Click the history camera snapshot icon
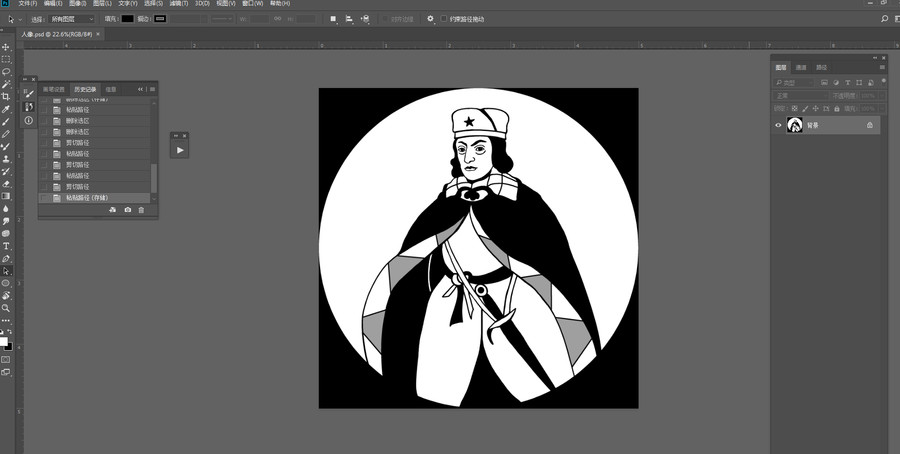The image size is (900, 454). (127, 210)
